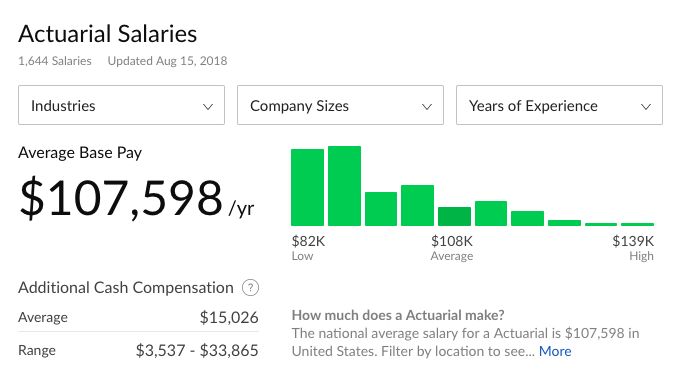Click the last histogram bar above $139K
Image resolution: width=682 pixels, height=377 pixels.
pos(638,224)
